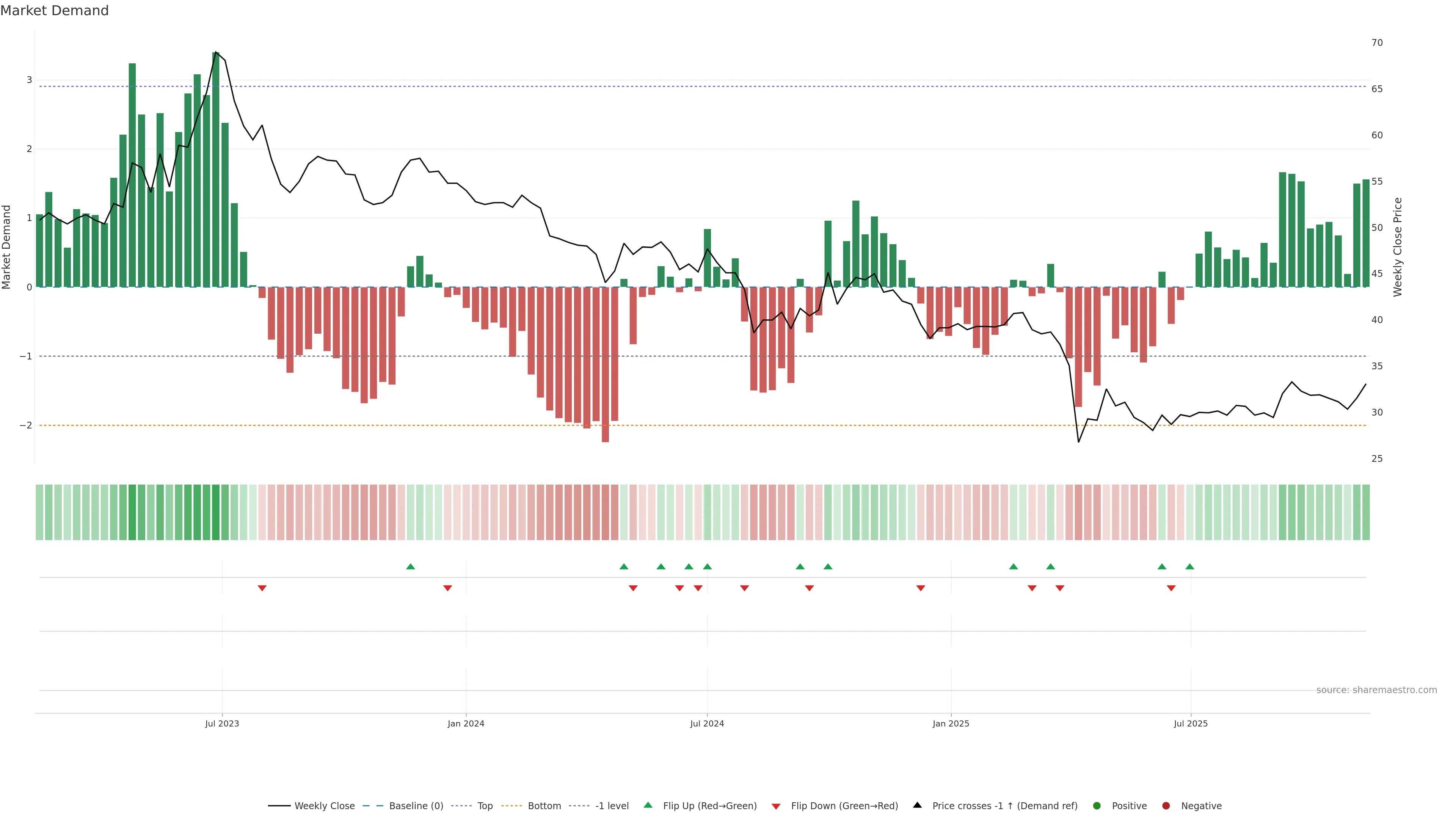
Task: Click the darkest green heatmap cell near Jul 2023
Action: [x=215, y=512]
